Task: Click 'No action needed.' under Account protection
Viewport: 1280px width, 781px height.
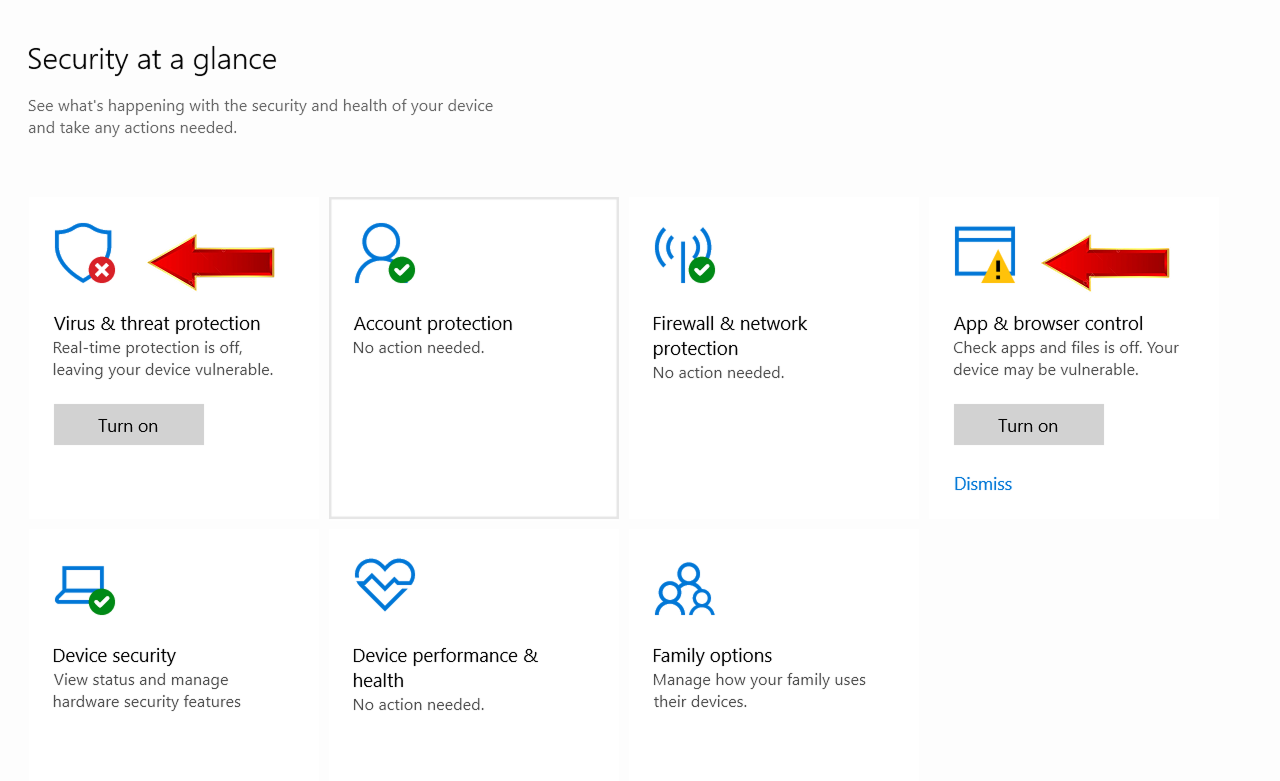Action: (x=419, y=348)
